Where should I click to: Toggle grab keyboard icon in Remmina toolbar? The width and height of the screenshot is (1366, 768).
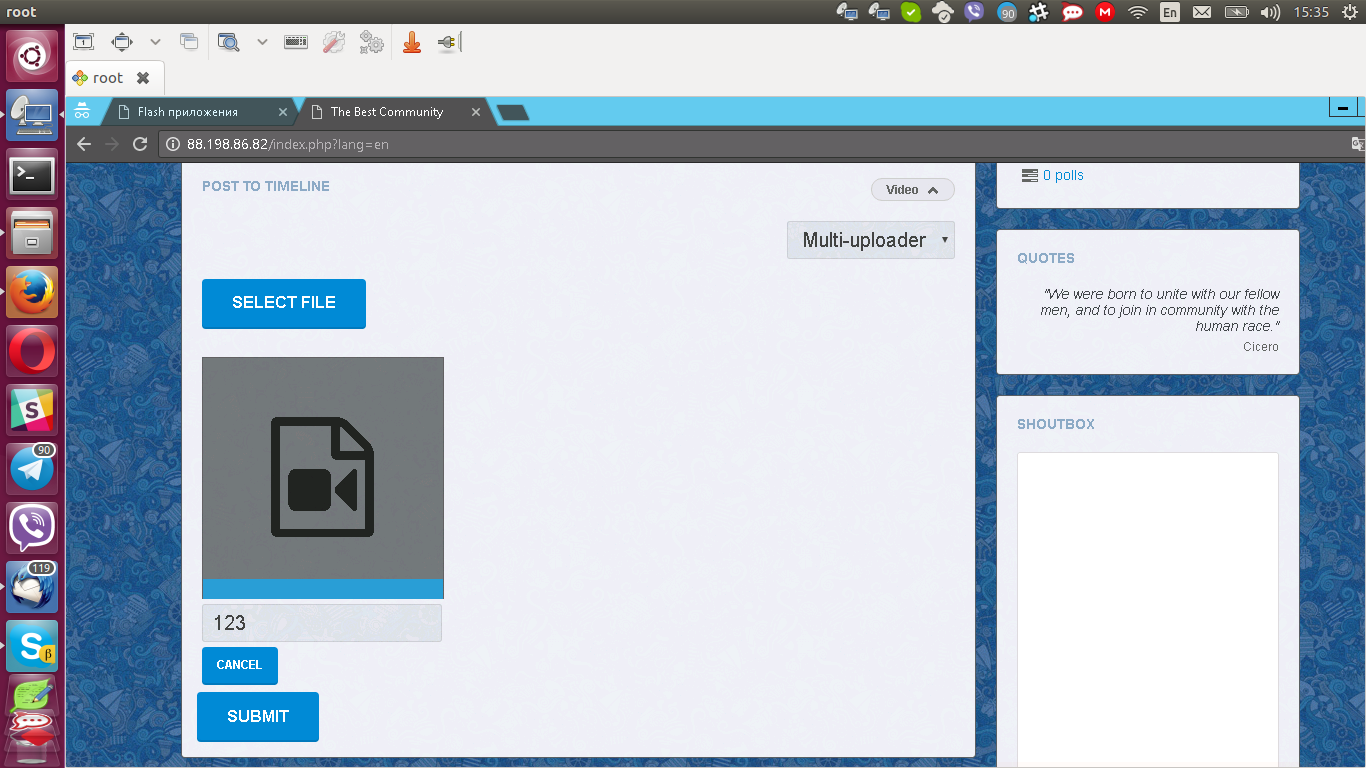tap(295, 42)
